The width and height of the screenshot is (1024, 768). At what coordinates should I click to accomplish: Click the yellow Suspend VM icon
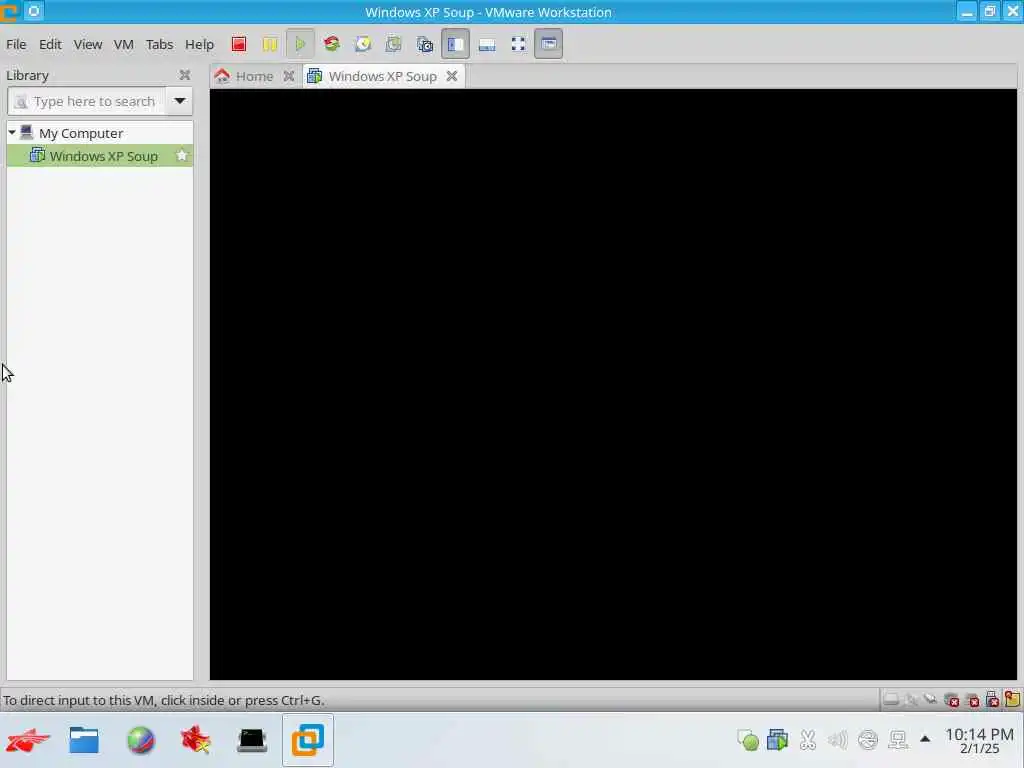coord(270,44)
